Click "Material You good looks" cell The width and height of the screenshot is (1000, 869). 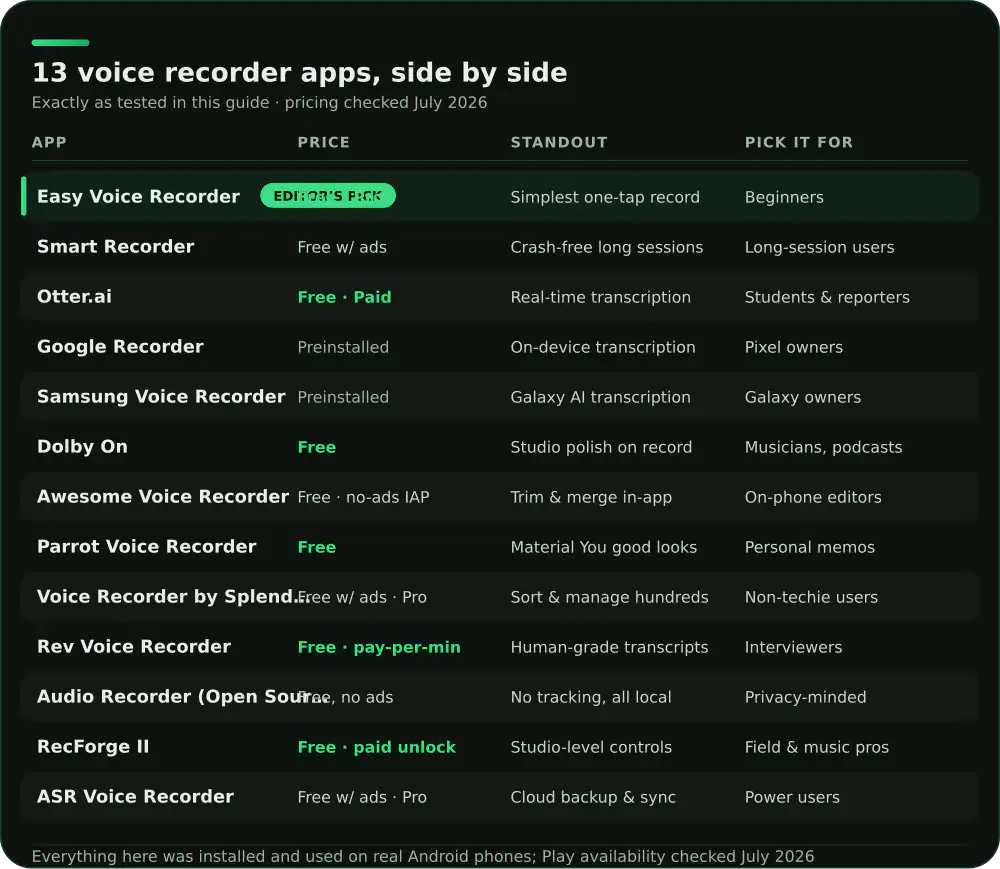click(x=603, y=547)
